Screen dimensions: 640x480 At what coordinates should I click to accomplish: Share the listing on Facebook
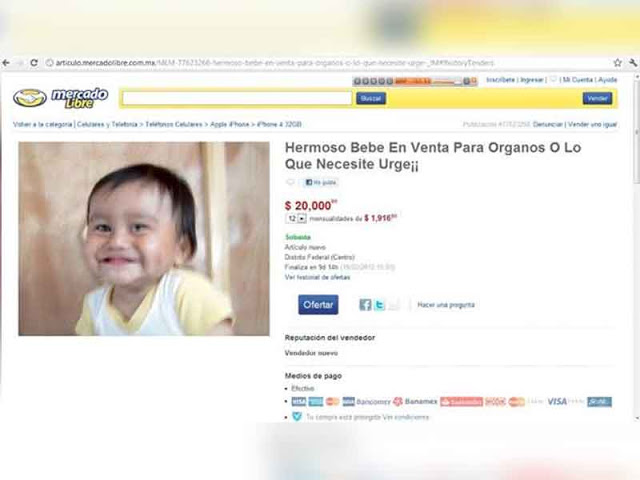coord(365,304)
